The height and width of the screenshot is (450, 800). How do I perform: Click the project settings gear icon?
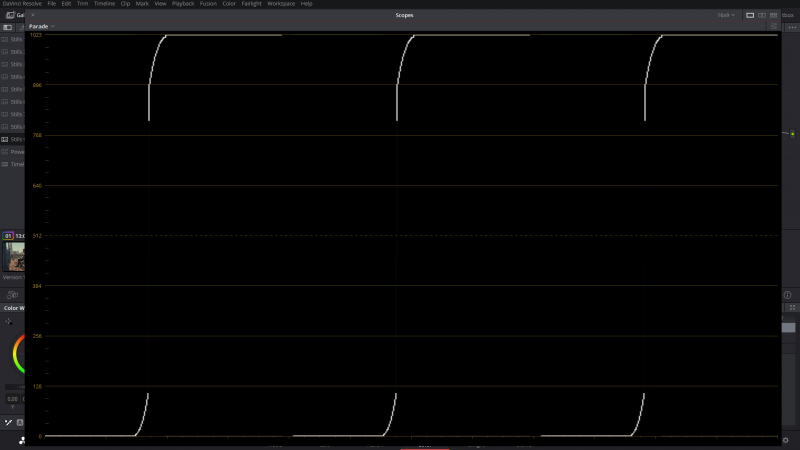point(786,439)
